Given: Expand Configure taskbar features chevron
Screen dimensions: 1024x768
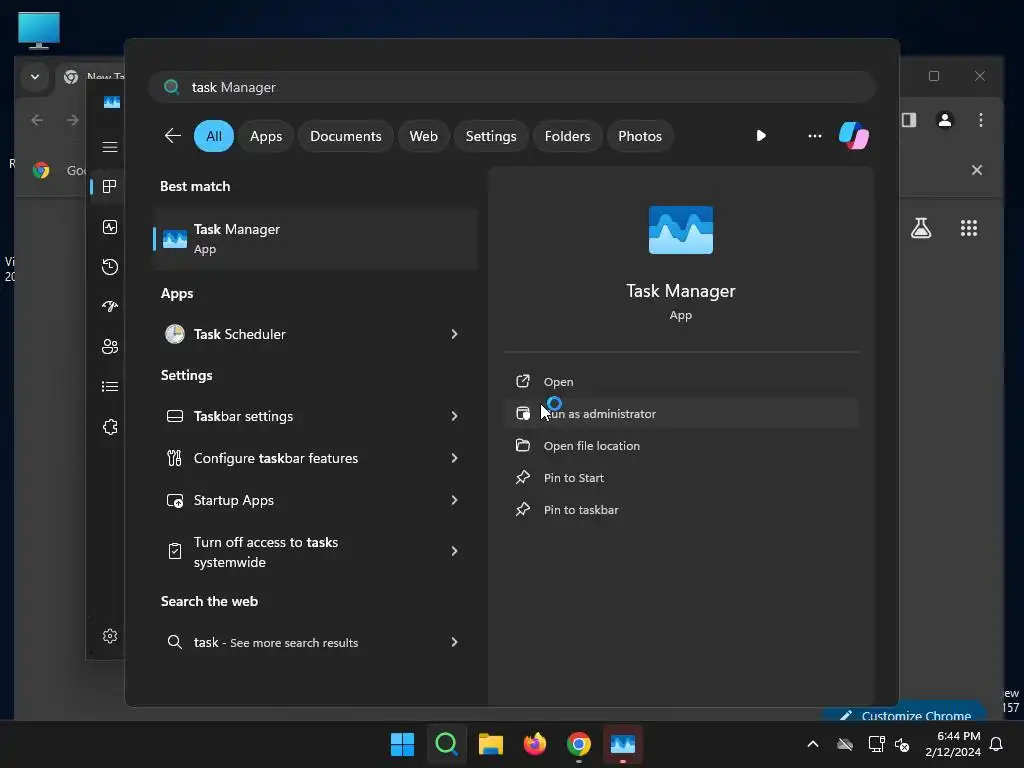Looking at the screenshot, I should (x=455, y=458).
